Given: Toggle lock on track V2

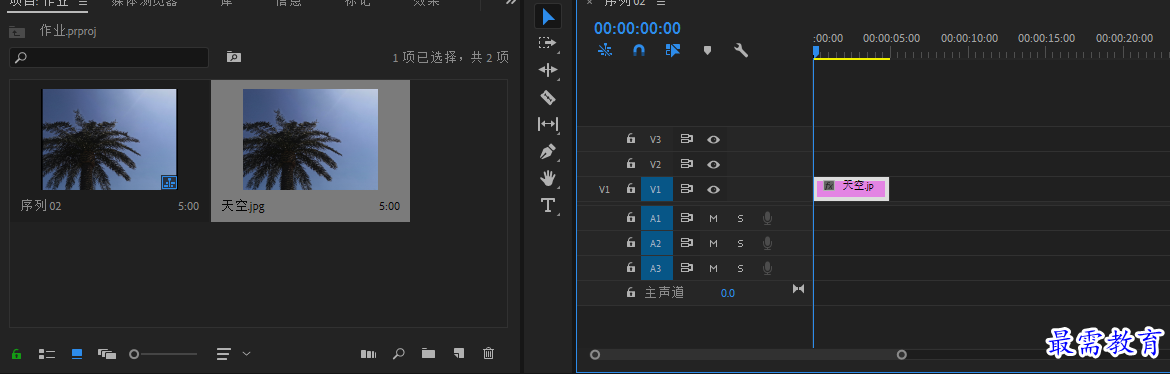Looking at the screenshot, I should (631, 164).
